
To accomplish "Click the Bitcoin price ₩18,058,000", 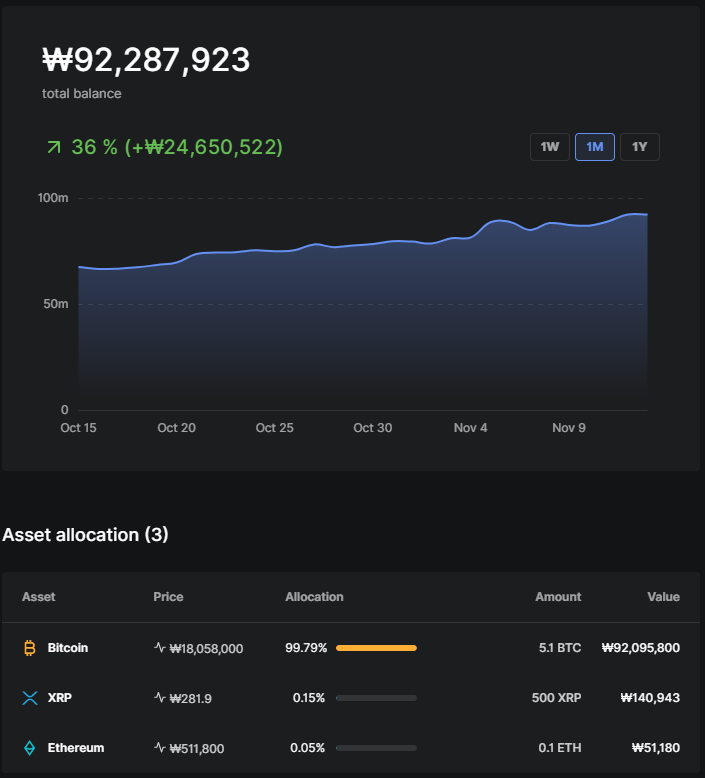I will click(x=206, y=648).
